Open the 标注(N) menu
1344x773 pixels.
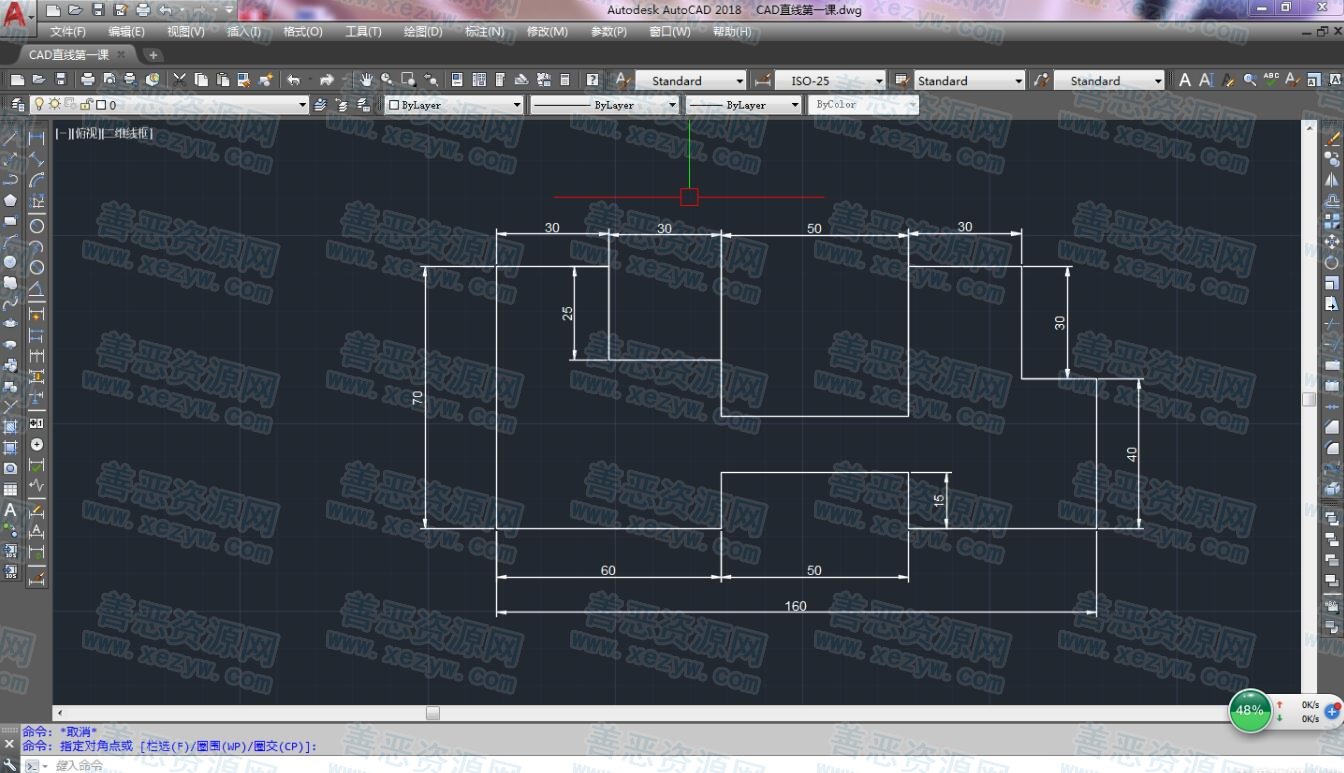click(484, 32)
